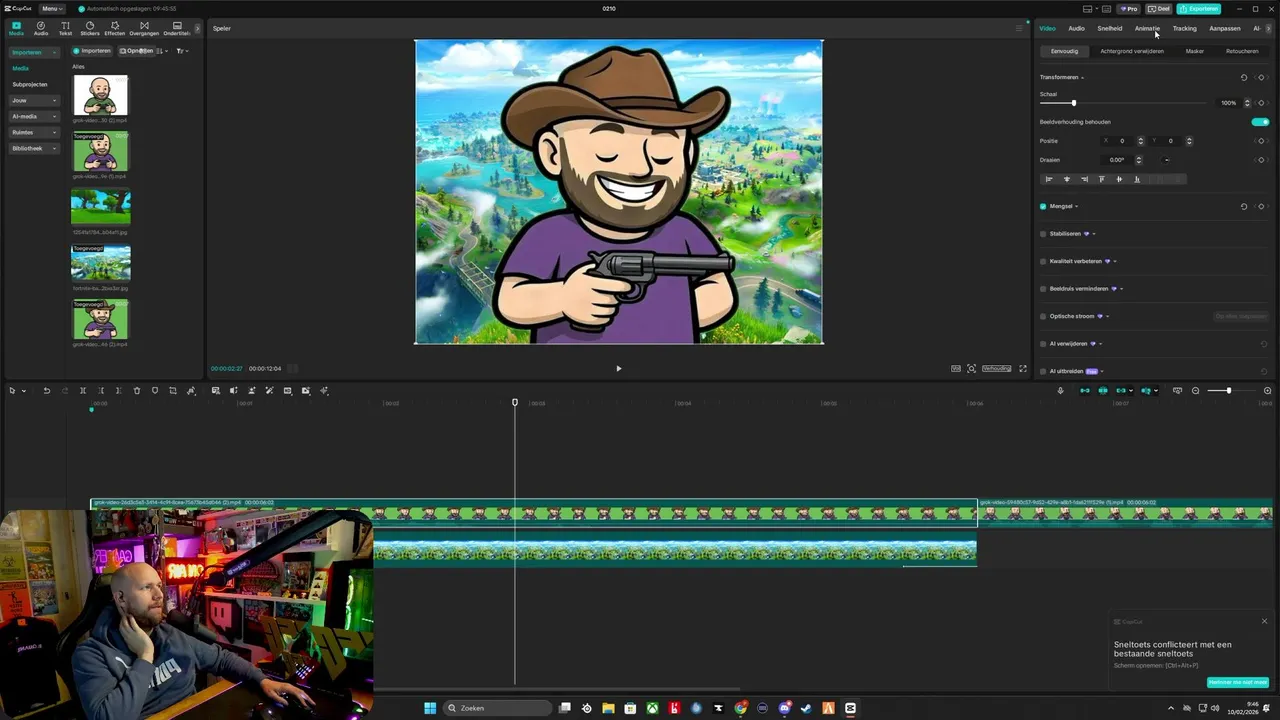Switch to the Animatie tab
The image size is (1280, 720).
pos(1147,28)
